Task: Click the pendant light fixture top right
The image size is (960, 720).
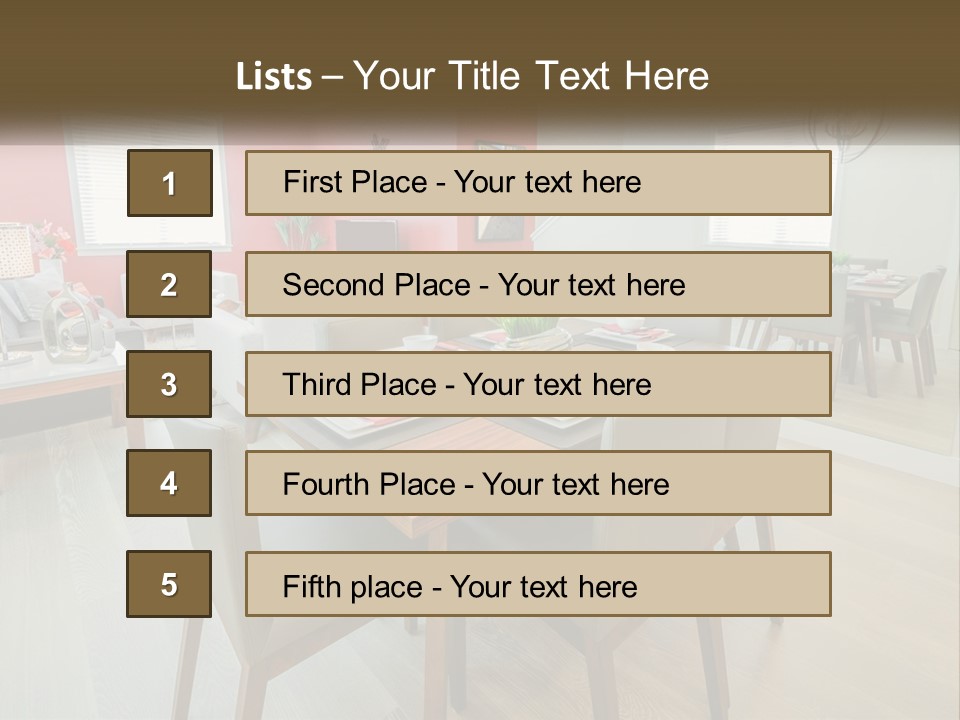Action: [848, 133]
